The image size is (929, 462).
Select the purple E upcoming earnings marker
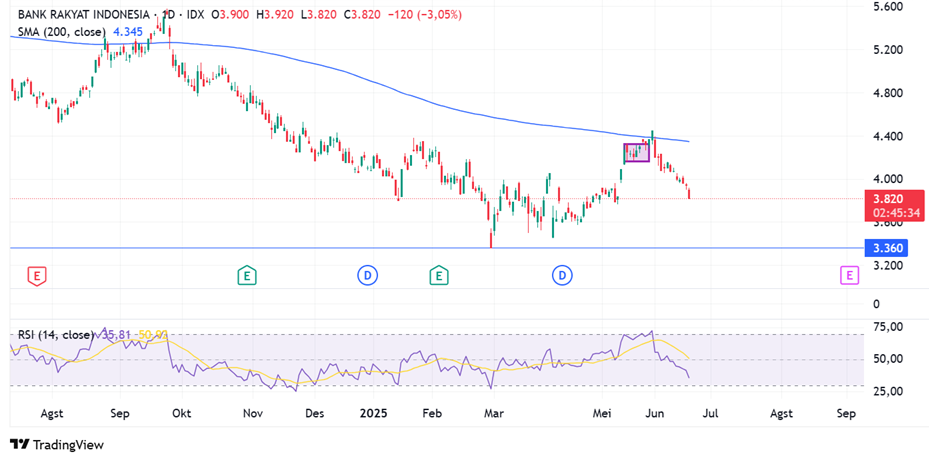click(x=850, y=275)
